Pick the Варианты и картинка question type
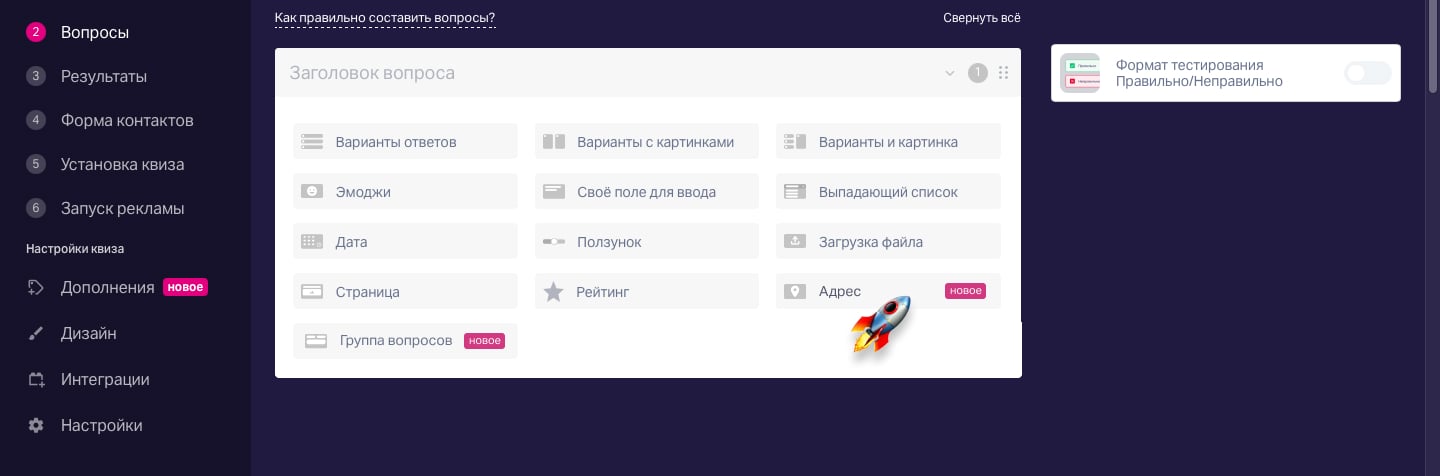Image resolution: width=1440 pixels, height=476 pixels. (x=888, y=141)
